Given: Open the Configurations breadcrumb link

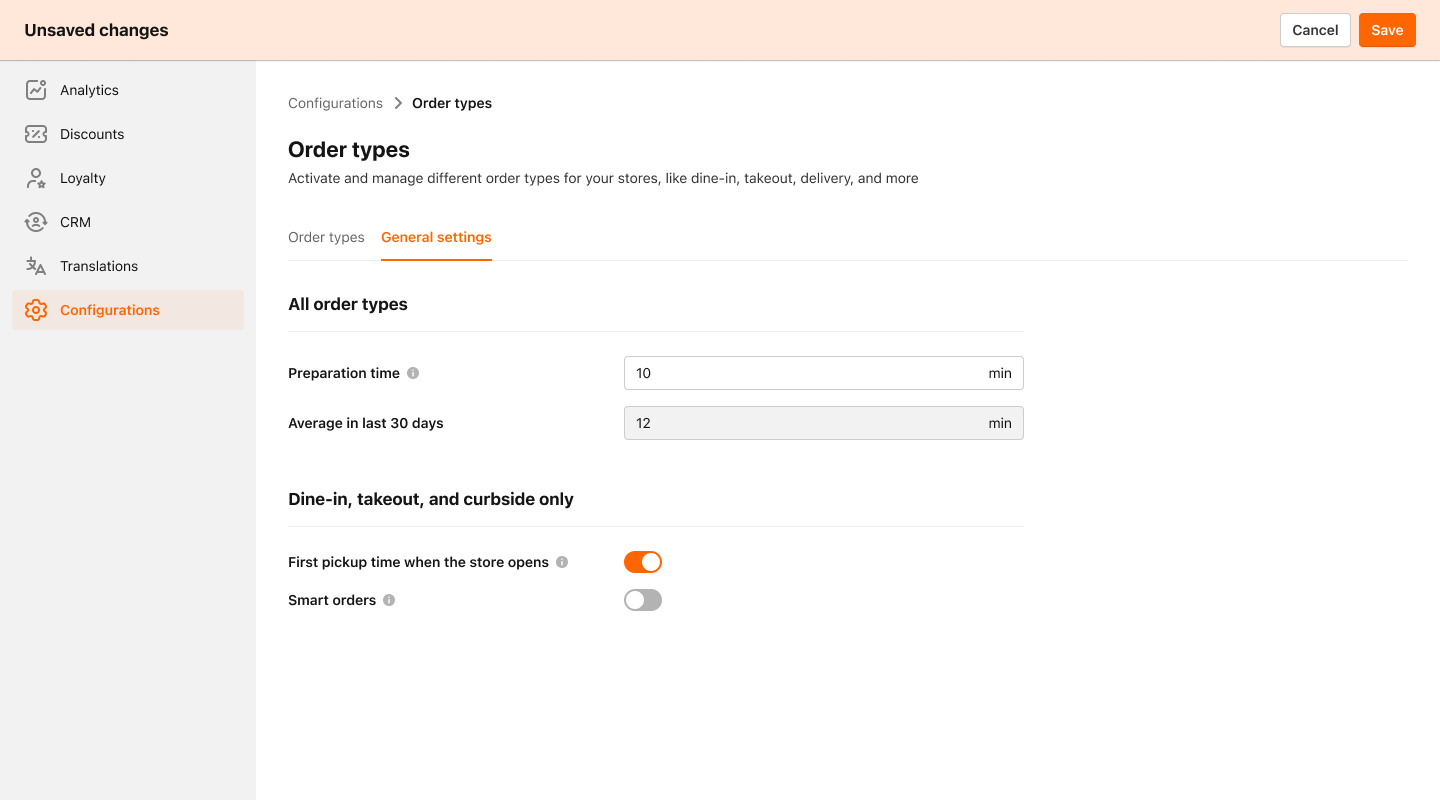Looking at the screenshot, I should [x=335, y=103].
